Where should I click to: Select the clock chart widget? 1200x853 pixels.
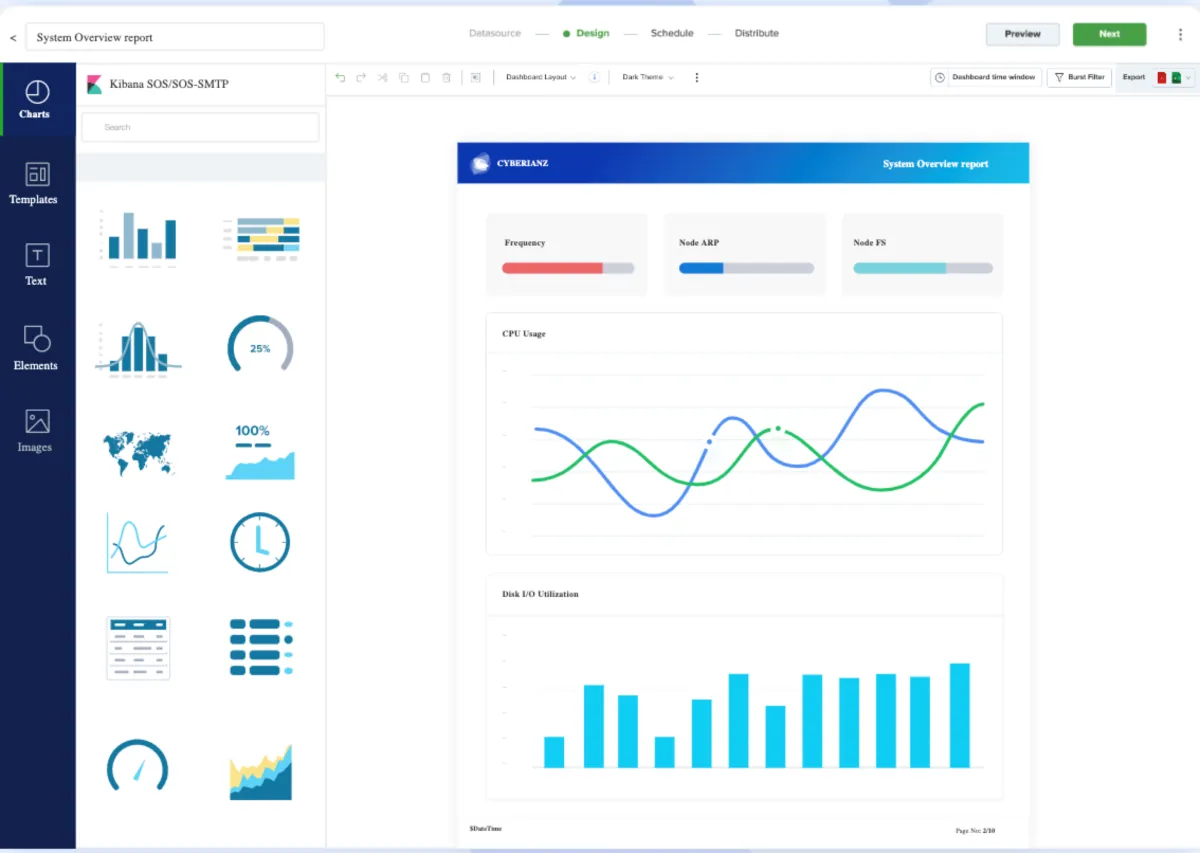[x=260, y=543]
